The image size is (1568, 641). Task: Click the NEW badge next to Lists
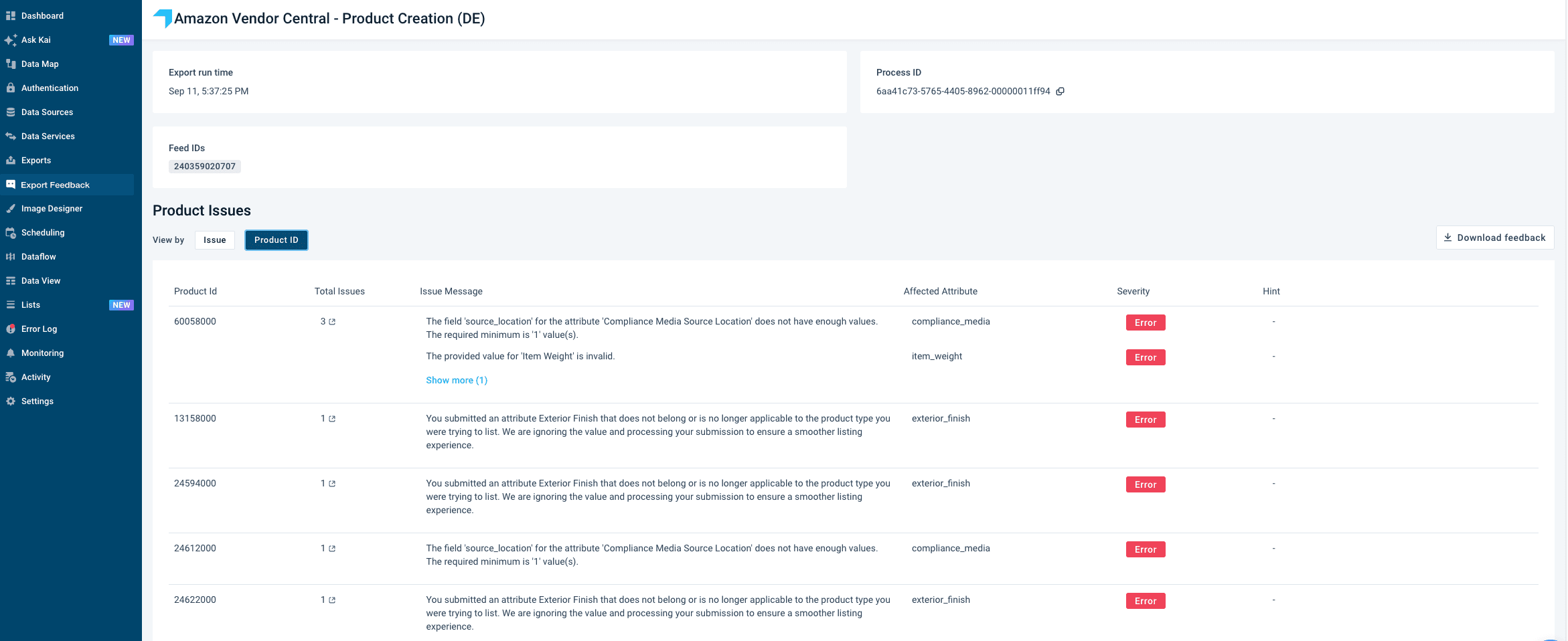click(121, 305)
